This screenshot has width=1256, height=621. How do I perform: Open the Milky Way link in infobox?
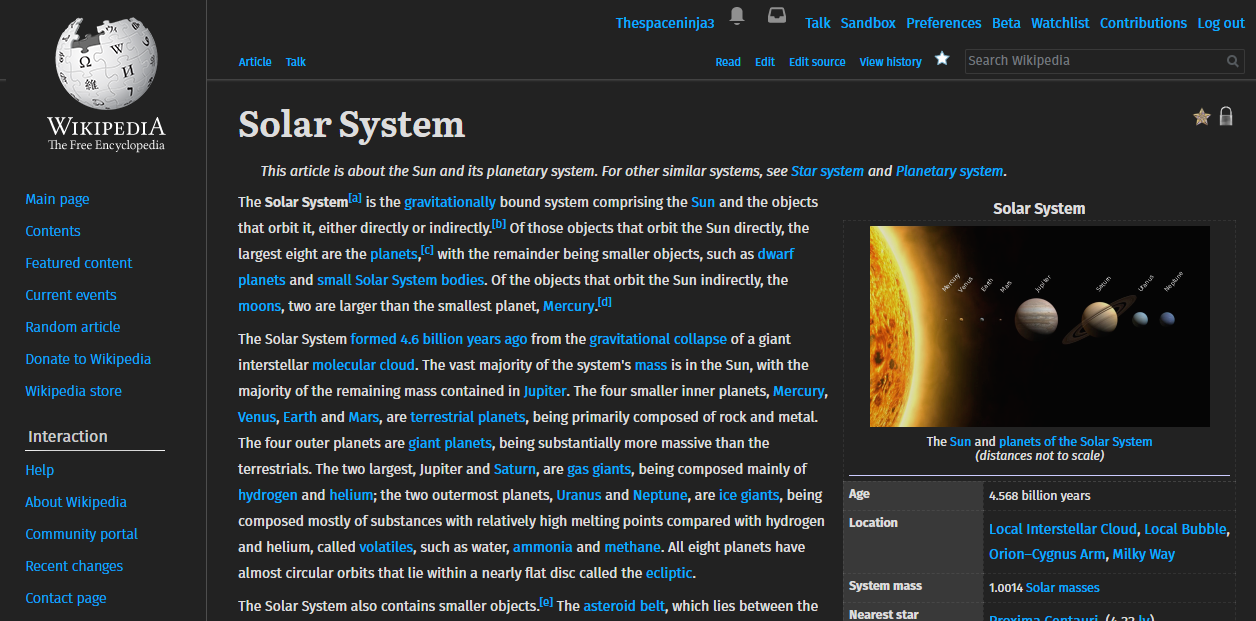[1143, 554]
